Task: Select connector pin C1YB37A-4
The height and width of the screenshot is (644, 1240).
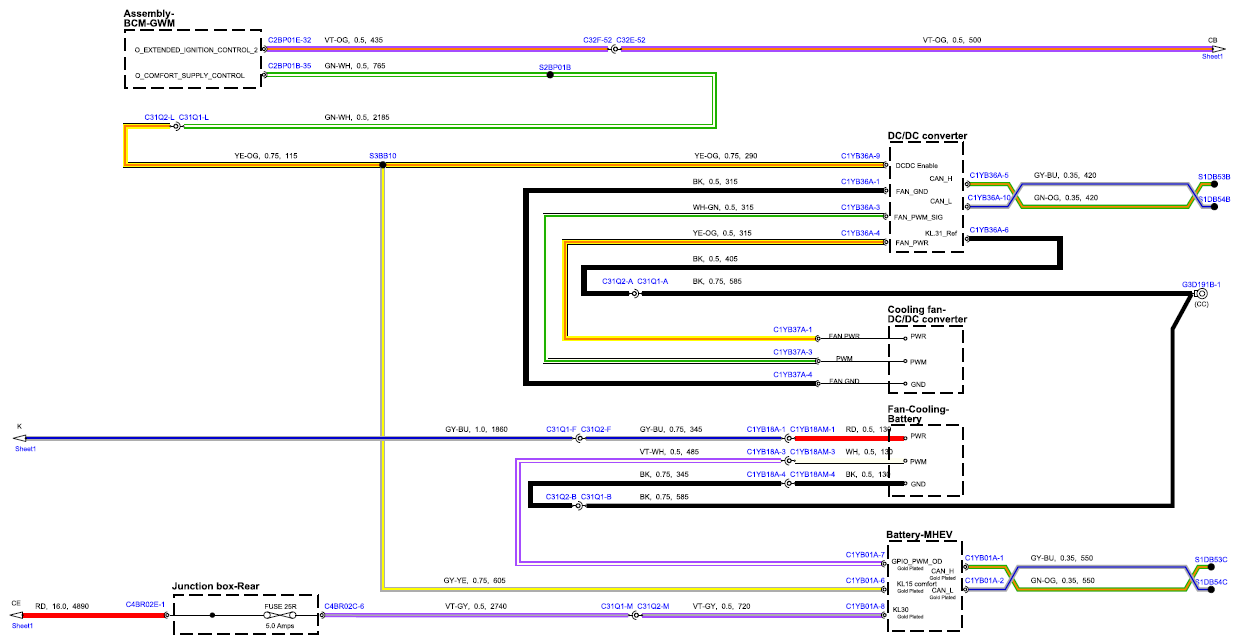Action: pyautogui.click(x=793, y=374)
